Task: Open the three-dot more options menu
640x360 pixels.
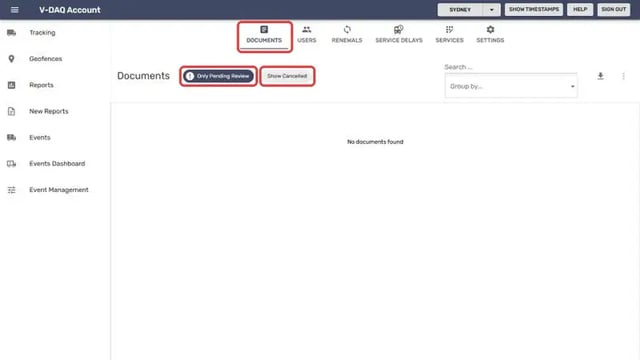Action: coord(623,76)
